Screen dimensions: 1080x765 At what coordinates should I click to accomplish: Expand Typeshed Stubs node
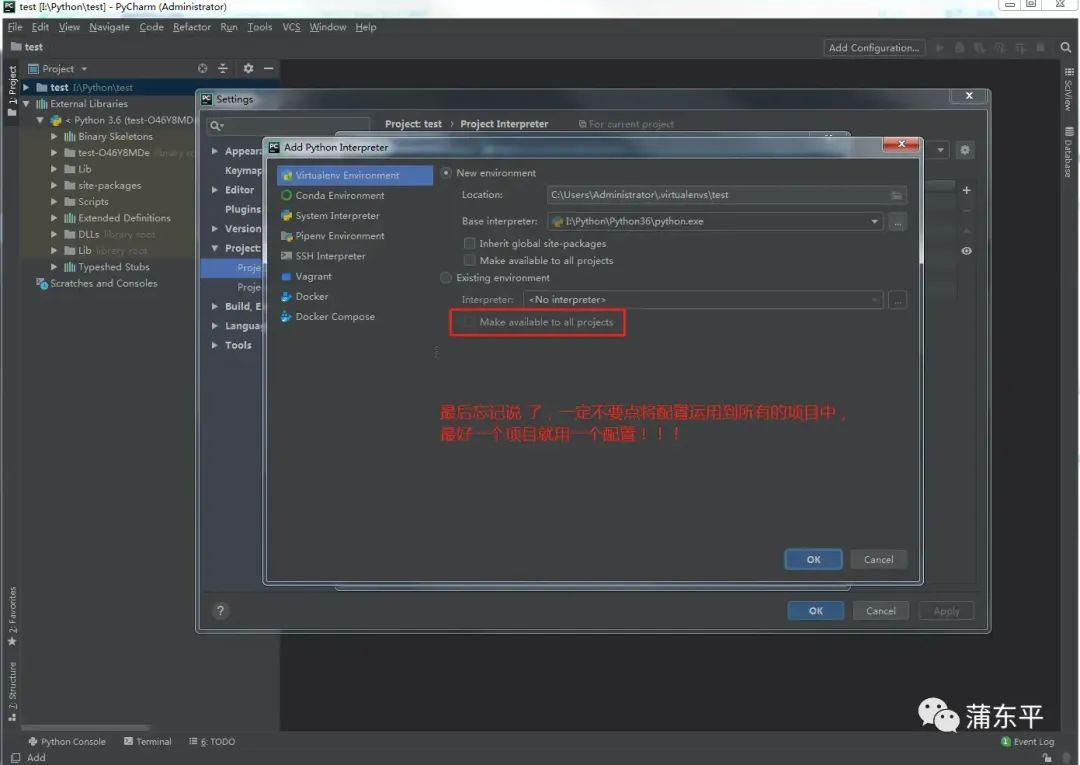(54, 266)
